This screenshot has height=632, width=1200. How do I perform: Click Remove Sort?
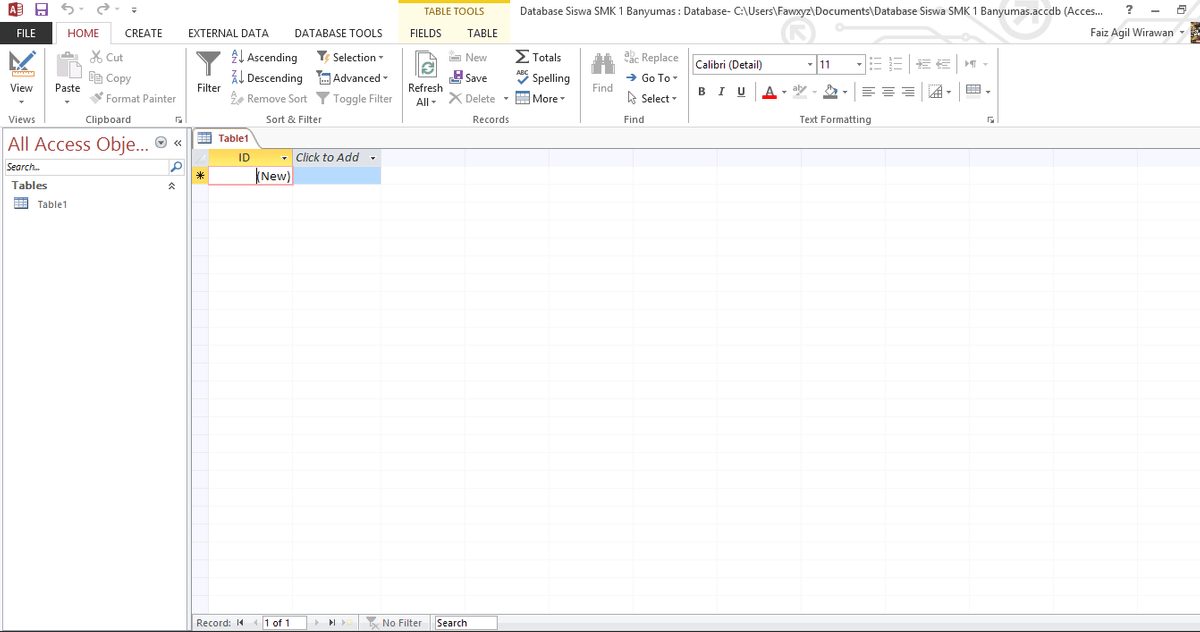click(269, 98)
